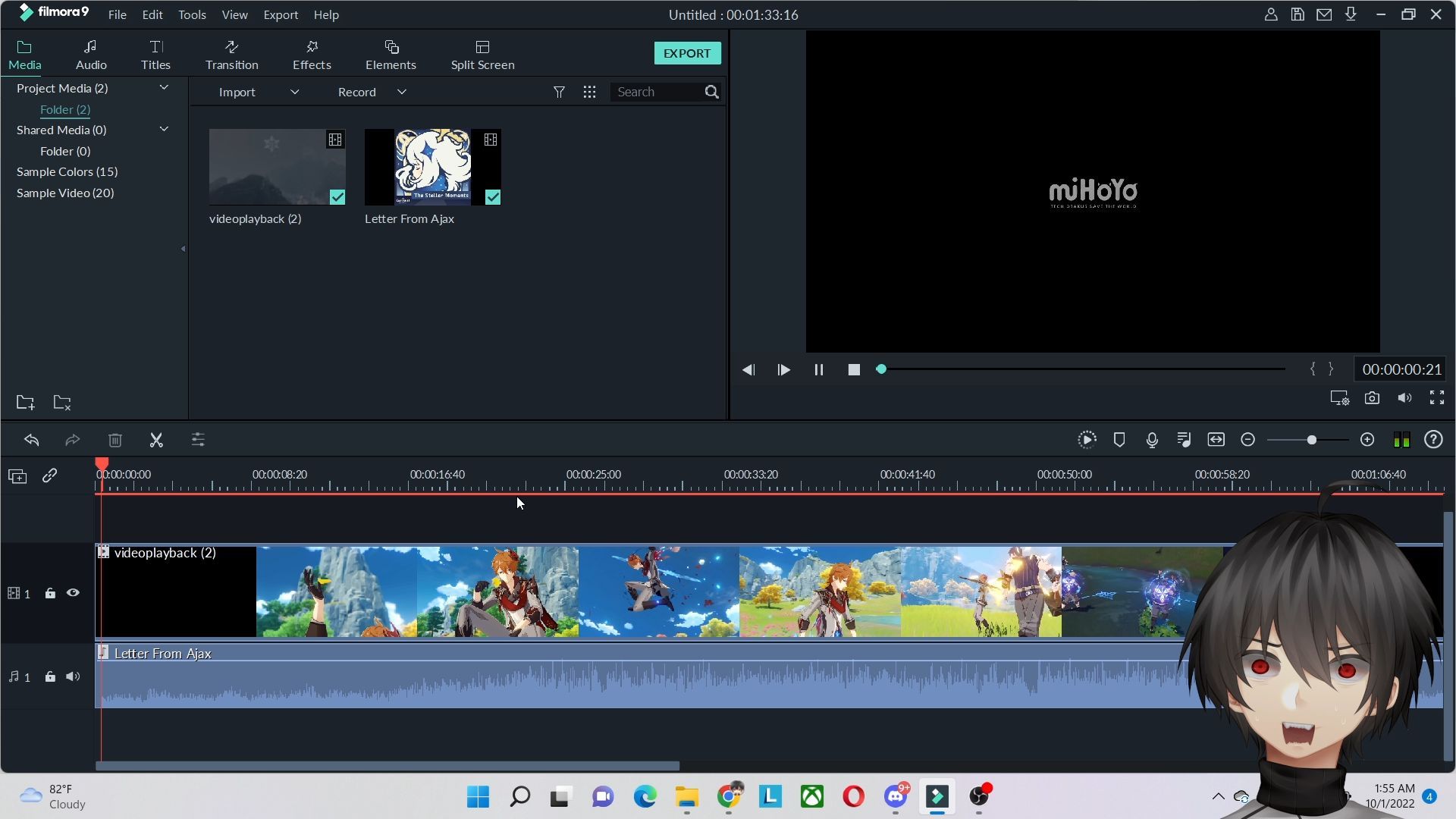This screenshot has height=819, width=1456.
Task: Switch to the Transition tab
Action: pos(232,55)
